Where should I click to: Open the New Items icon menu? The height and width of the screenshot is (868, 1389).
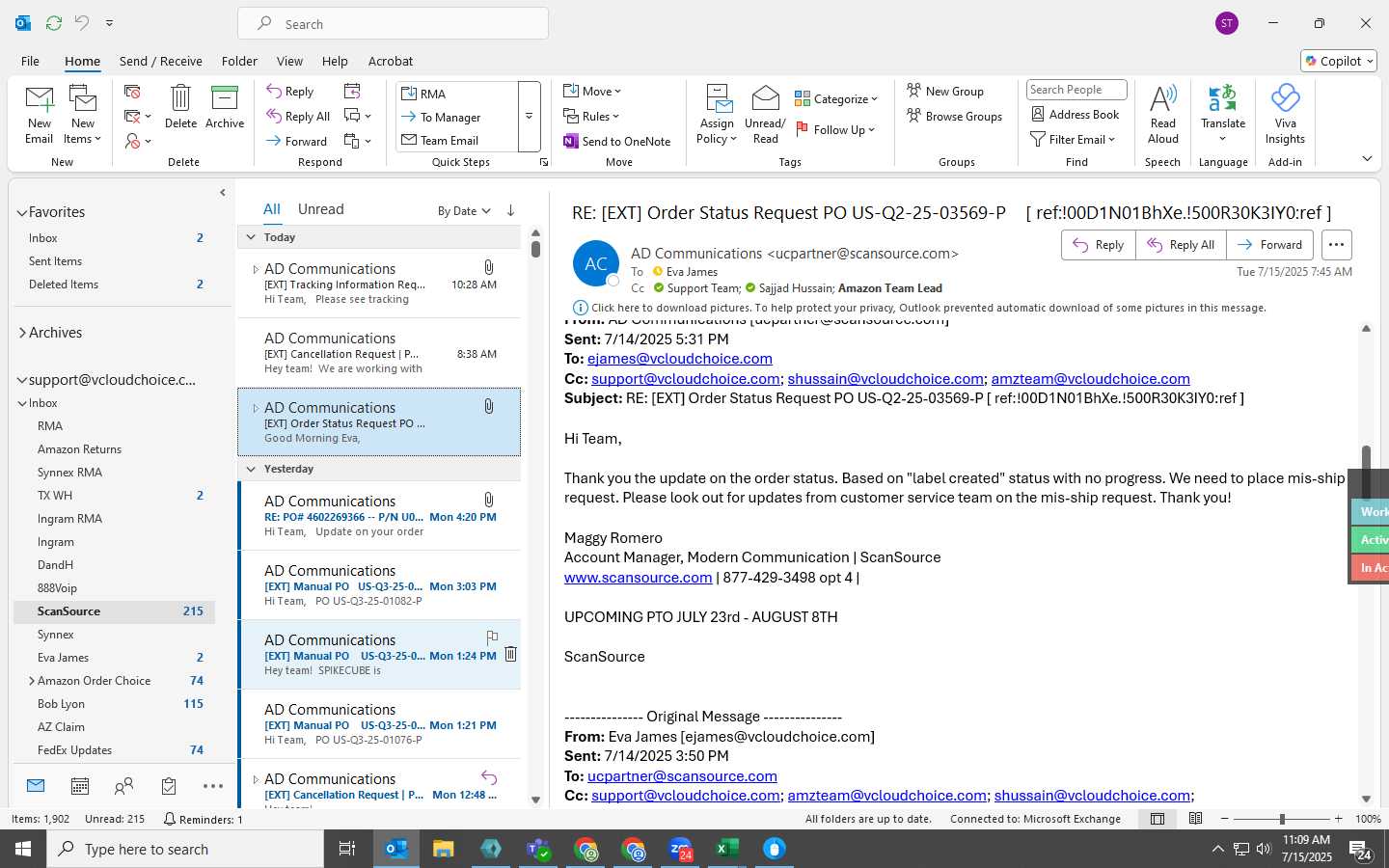(x=83, y=115)
